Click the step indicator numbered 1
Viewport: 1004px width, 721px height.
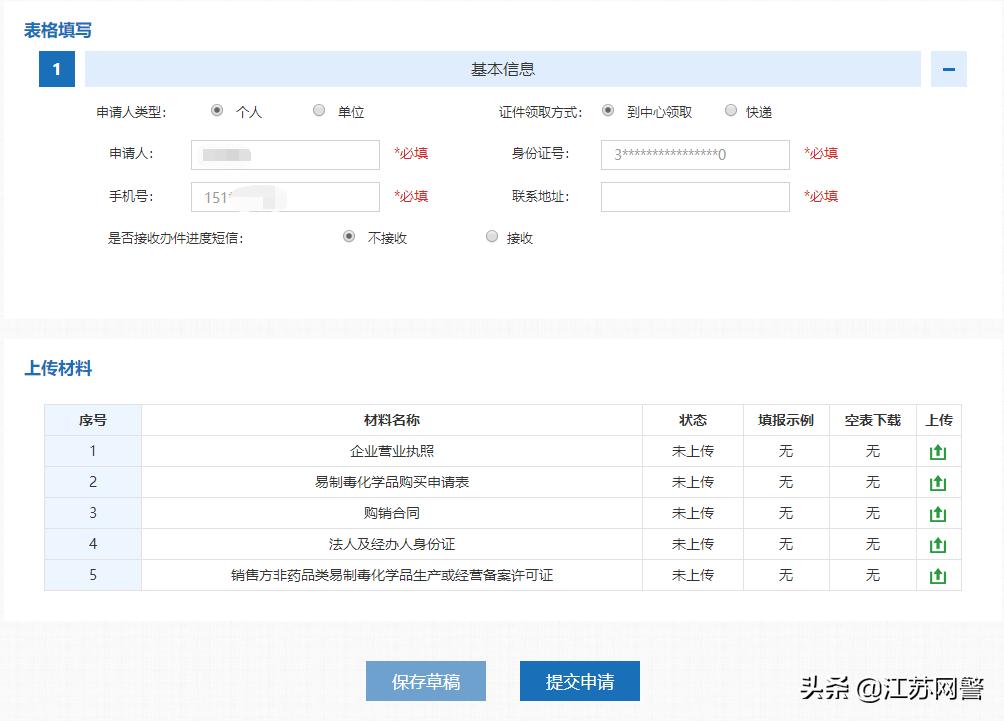pyautogui.click(x=56, y=69)
